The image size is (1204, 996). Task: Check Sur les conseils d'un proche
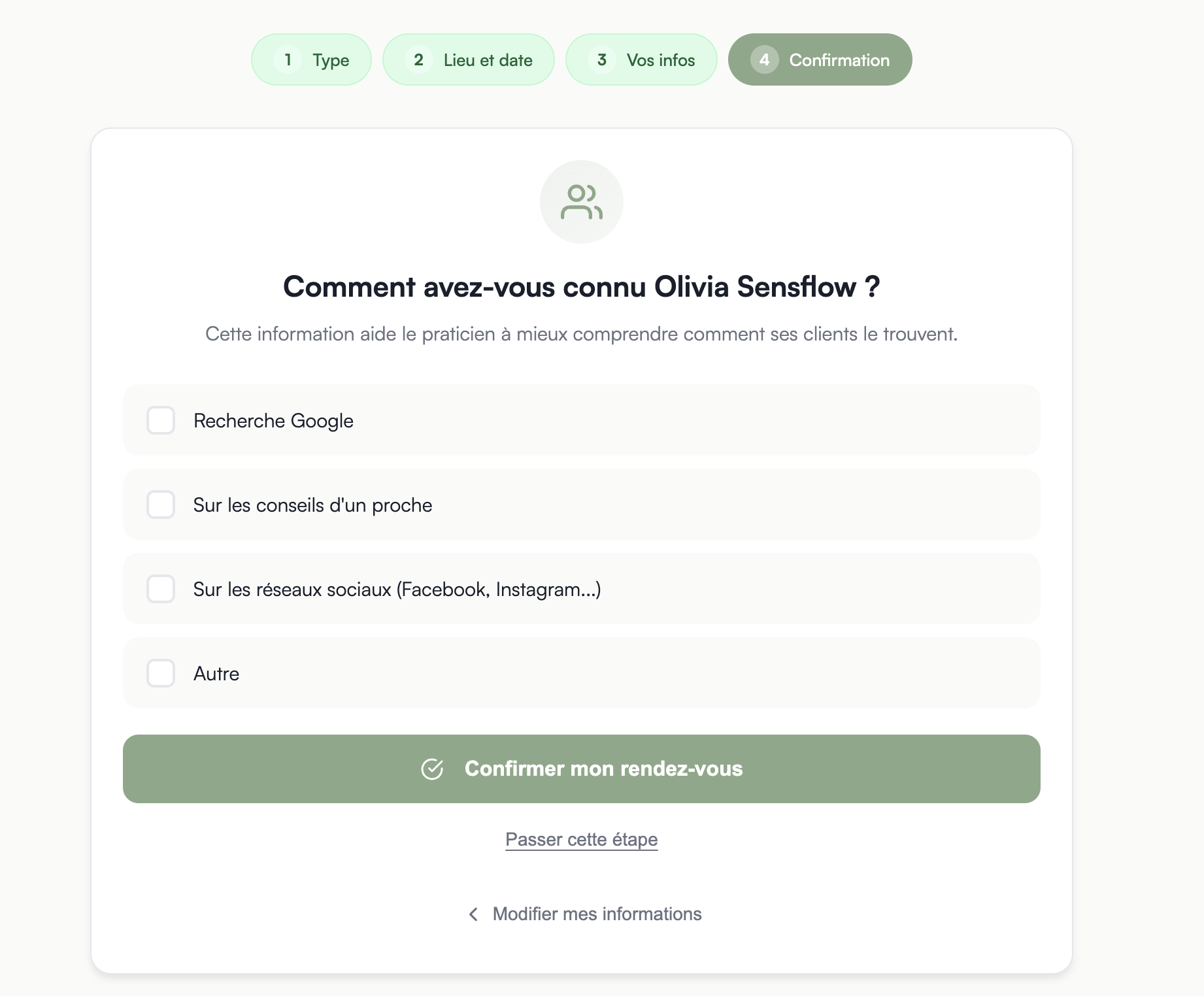click(160, 505)
